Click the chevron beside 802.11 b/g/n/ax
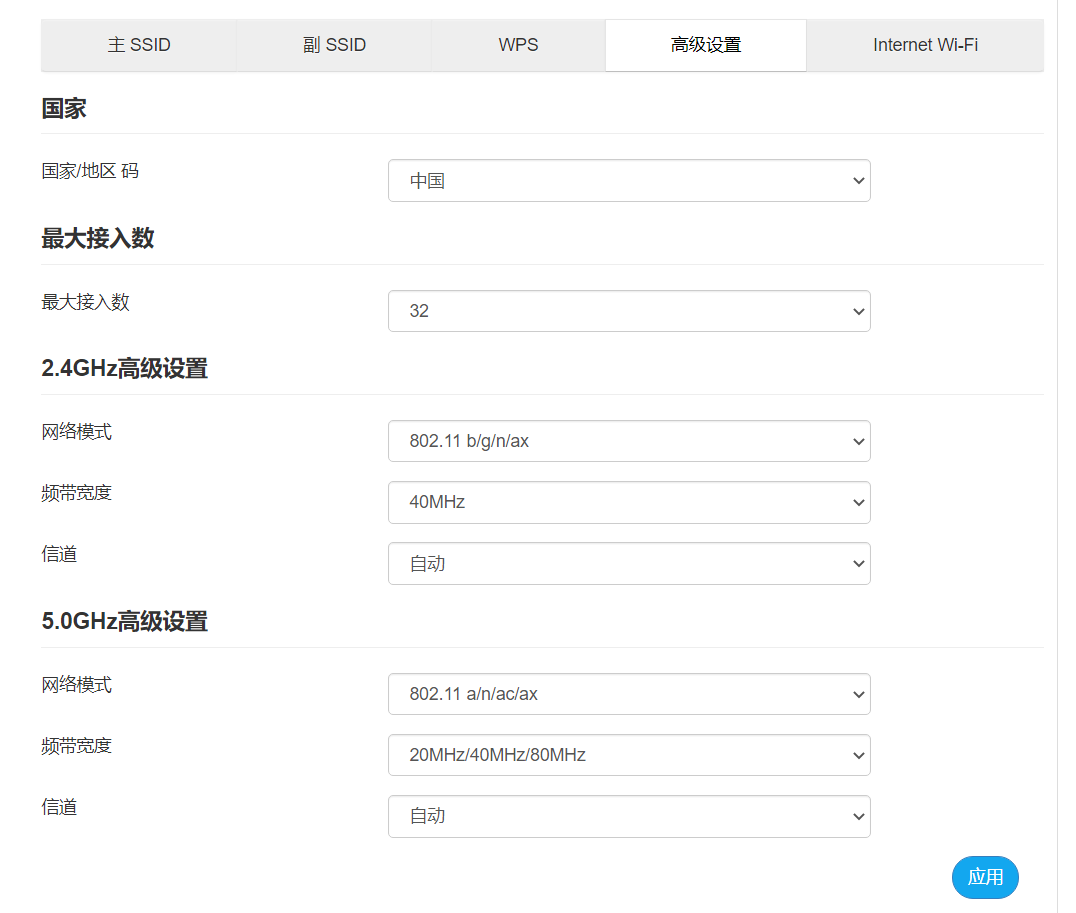This screenshot has width=1076, height=913. (x=857, y=441)
